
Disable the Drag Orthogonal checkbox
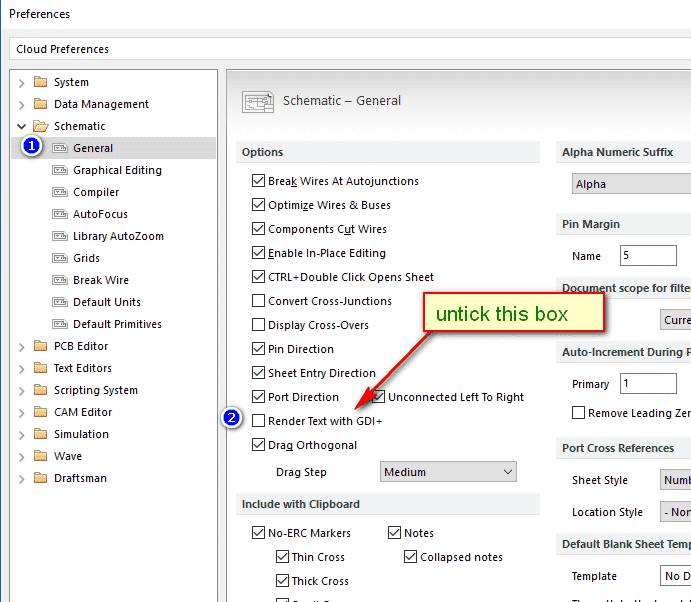tap(259, 445)
